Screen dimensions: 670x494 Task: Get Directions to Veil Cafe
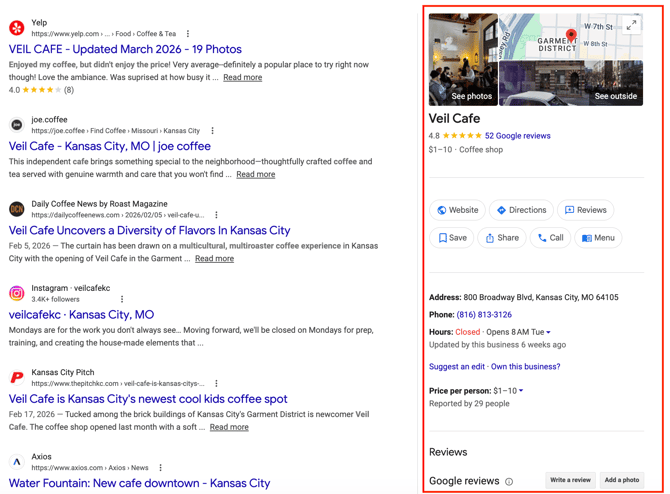(x=521, y=210)
